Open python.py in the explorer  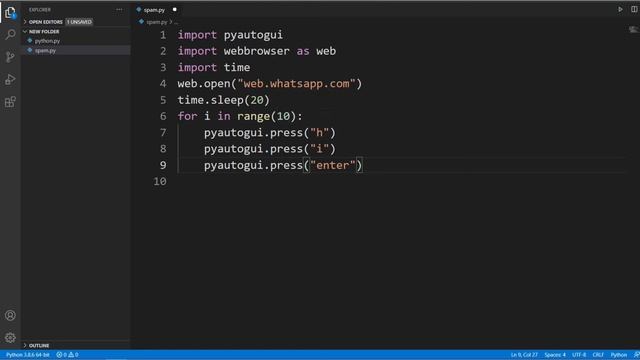click(x=47, y=41)
